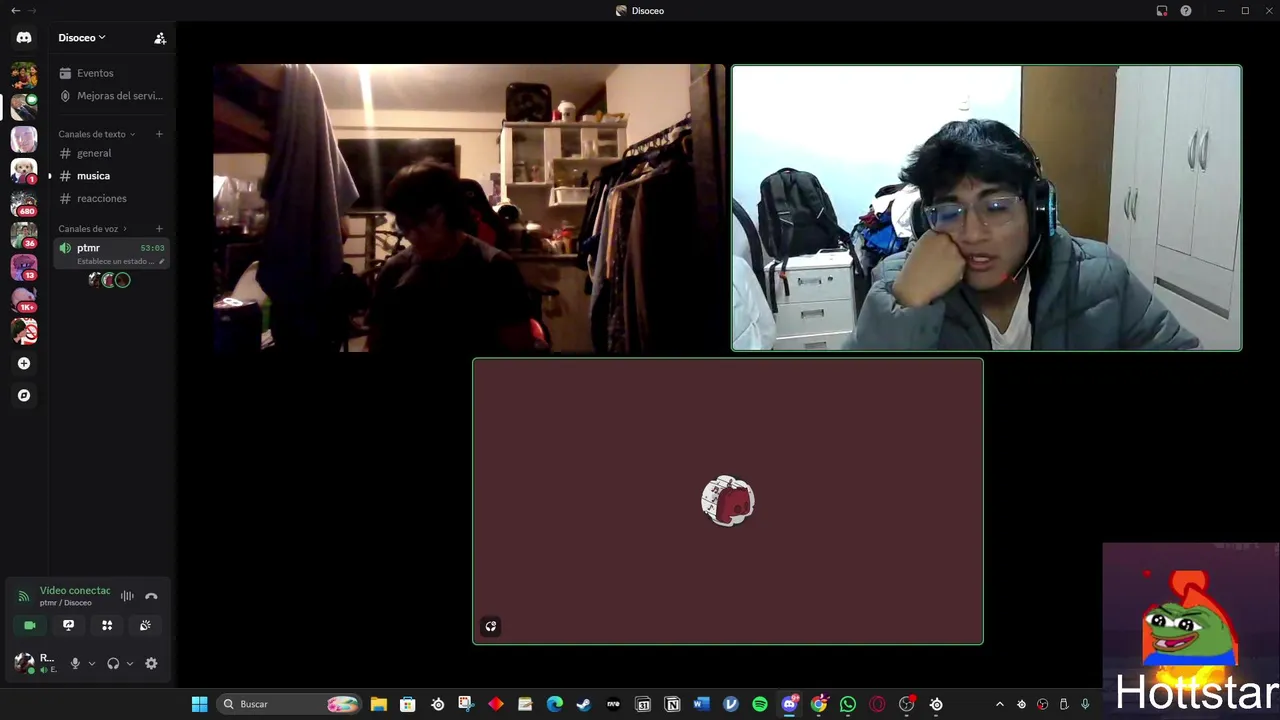Focus the avatar-only participant tile

[x=728, y=501]
